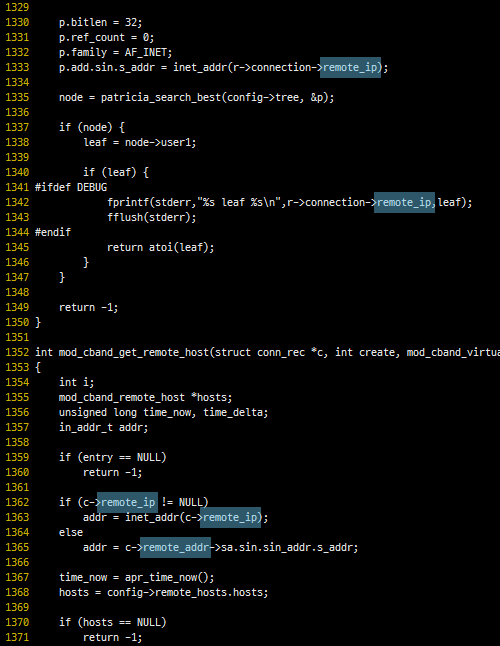Click highlighted 'remote_ip' on line 1333
This screenshot has height=646, width=500.
click(x=350, y=67)
